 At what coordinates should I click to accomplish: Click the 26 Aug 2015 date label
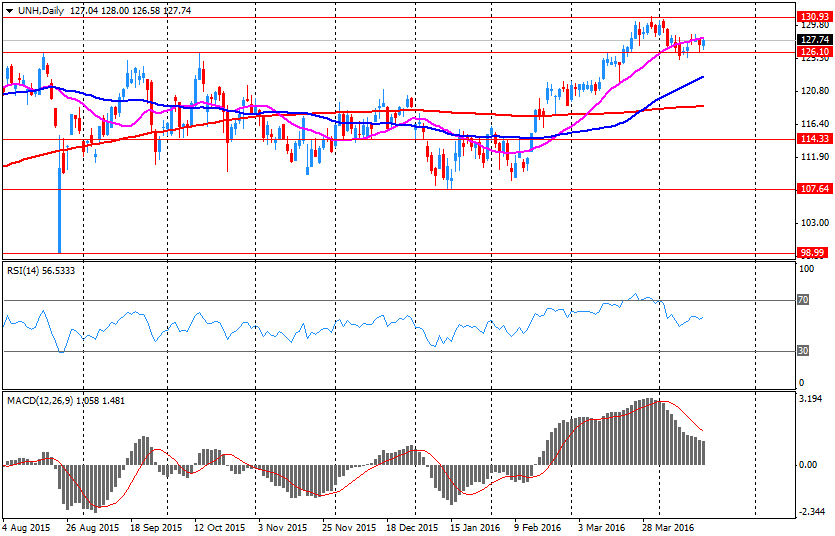tap(93, 528)
